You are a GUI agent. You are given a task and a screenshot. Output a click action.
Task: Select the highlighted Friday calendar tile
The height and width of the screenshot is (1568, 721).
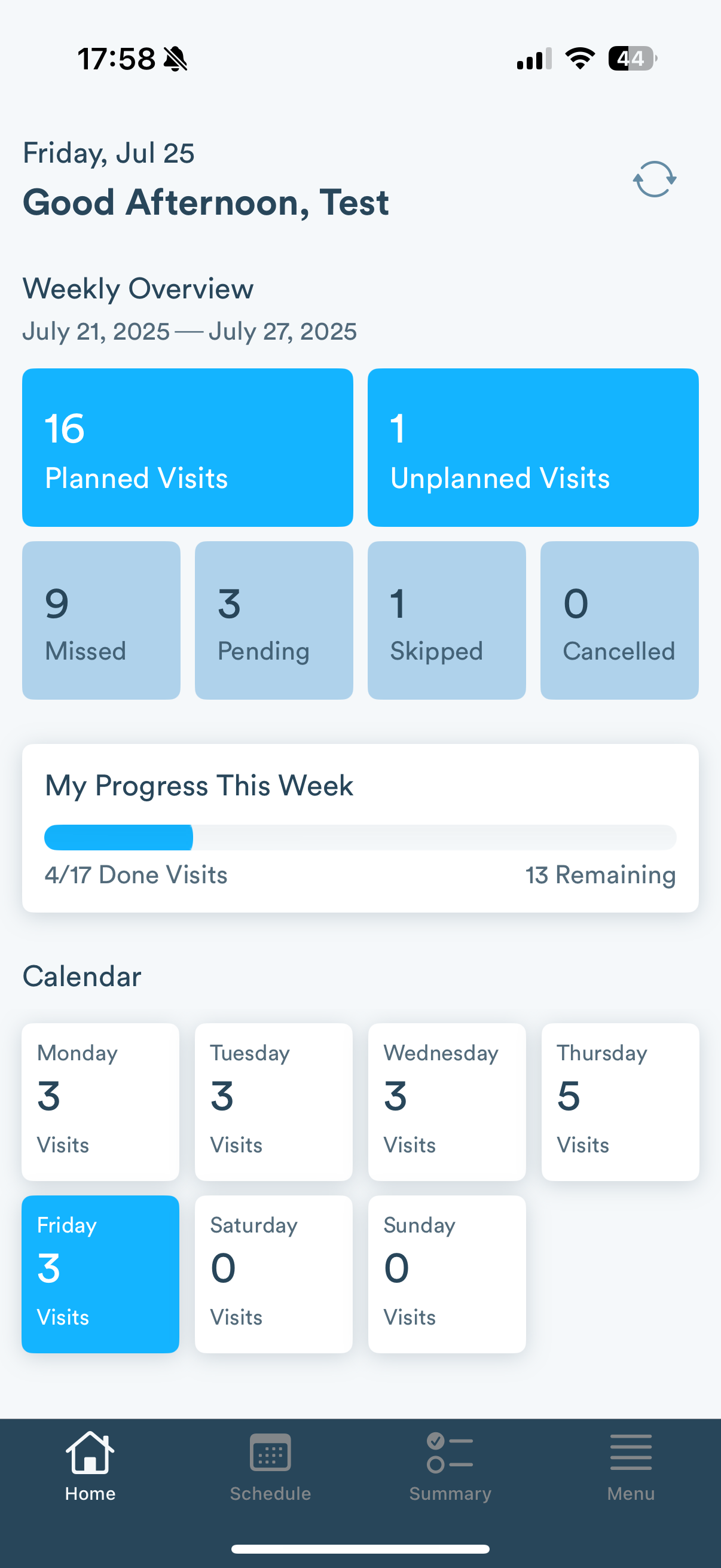(x=100, y=1274)
